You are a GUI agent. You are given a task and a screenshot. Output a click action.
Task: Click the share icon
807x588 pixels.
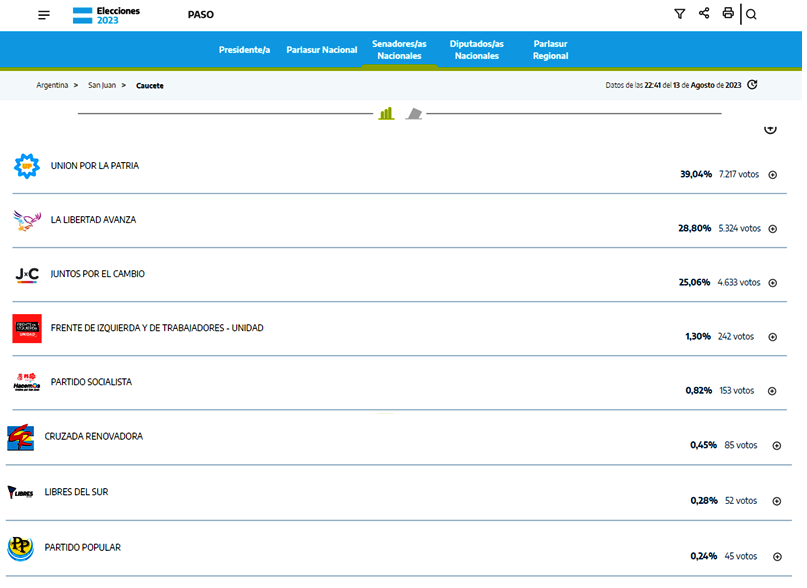704,14
